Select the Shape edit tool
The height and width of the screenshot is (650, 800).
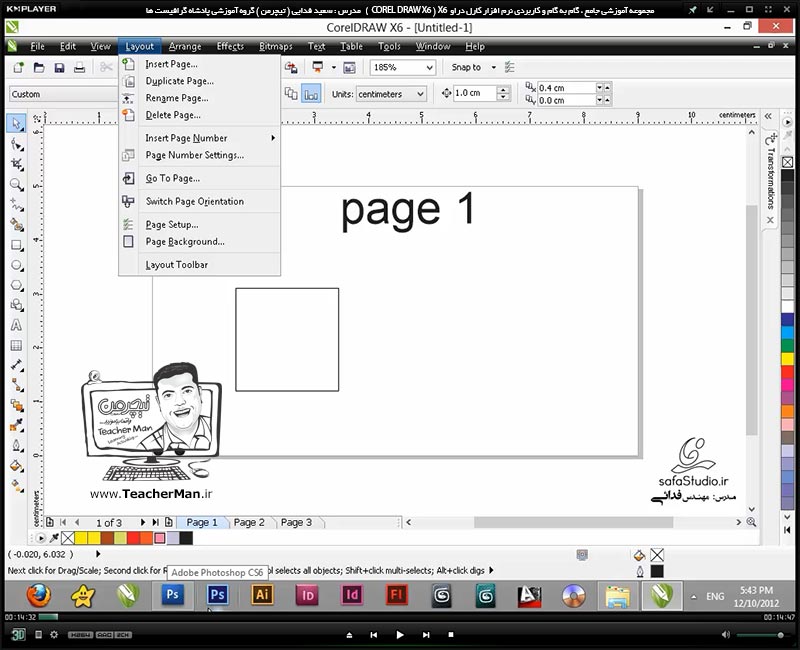(x=16, y=145)
